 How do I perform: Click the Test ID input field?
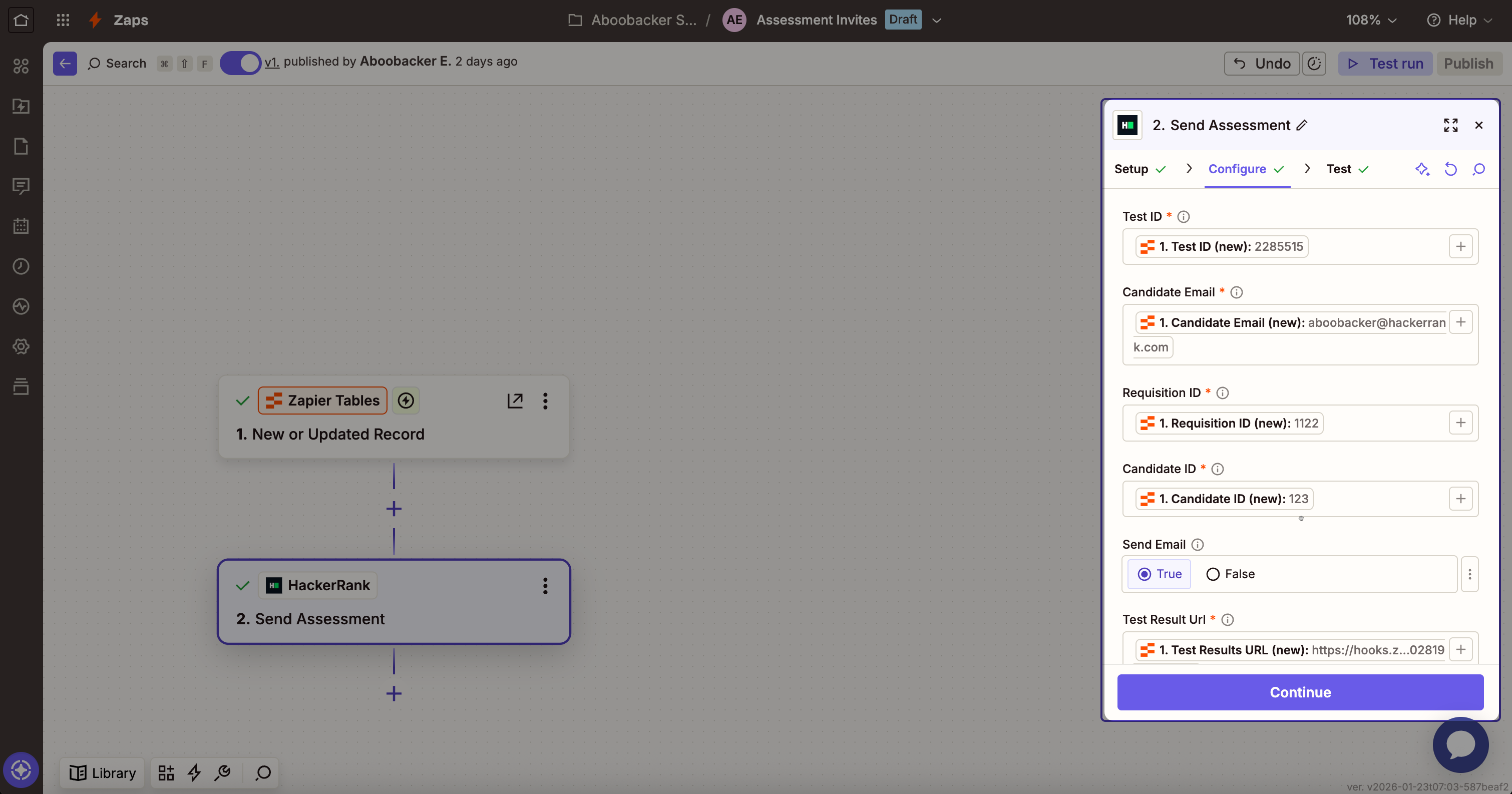[1373, 246]
